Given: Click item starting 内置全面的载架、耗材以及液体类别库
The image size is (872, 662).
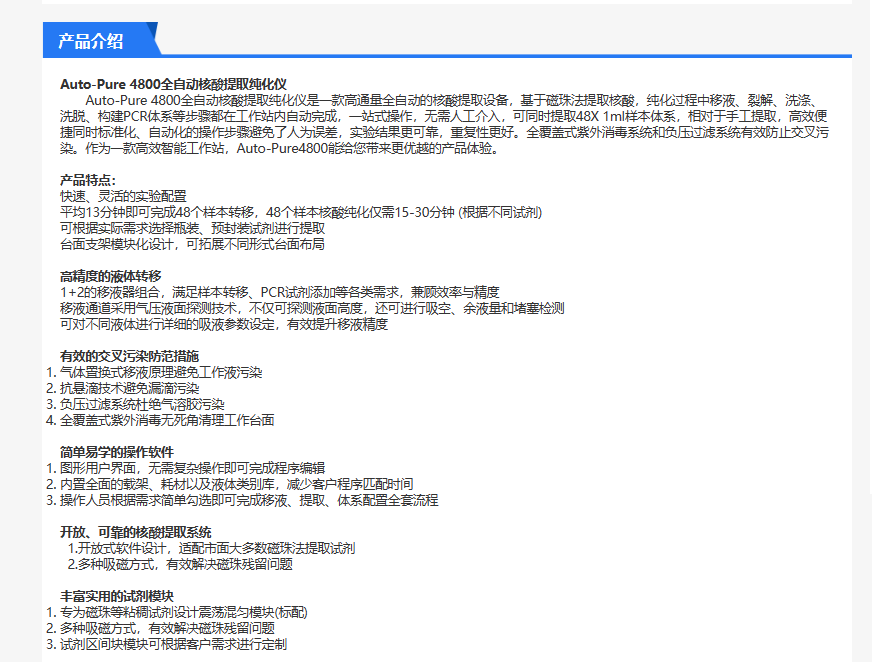Looking at the screenshot, I should click(x=237, y=485).
